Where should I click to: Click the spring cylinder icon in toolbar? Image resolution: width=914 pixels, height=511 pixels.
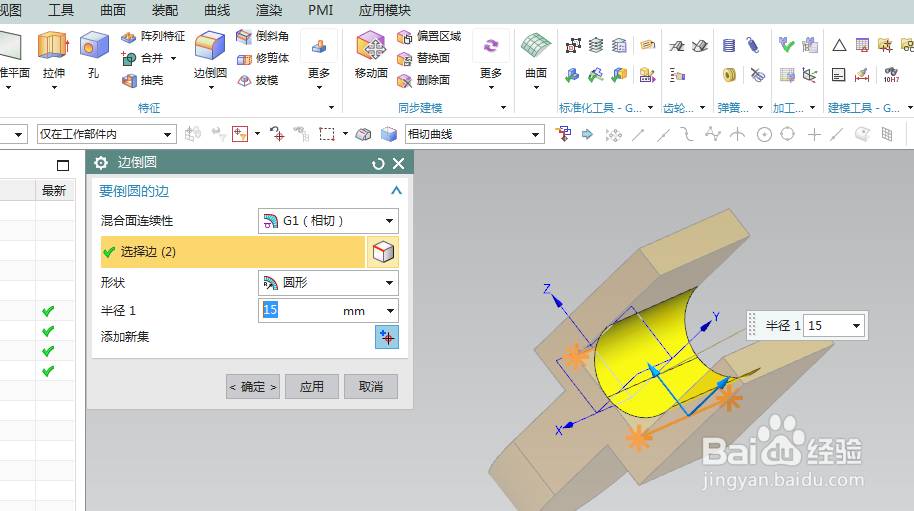coord(729,45)
